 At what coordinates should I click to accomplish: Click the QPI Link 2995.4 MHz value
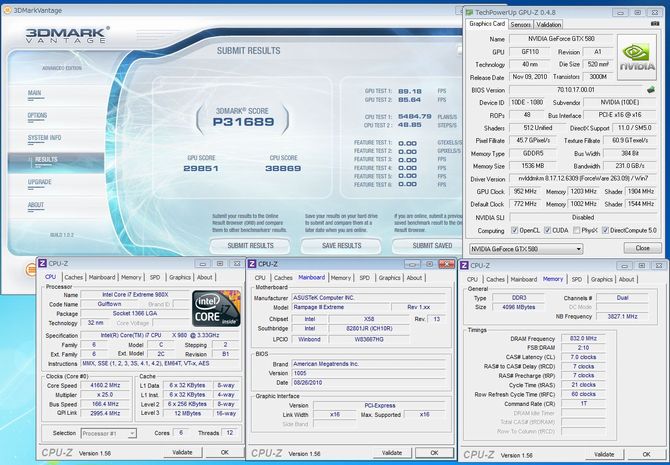pos(105,413)
